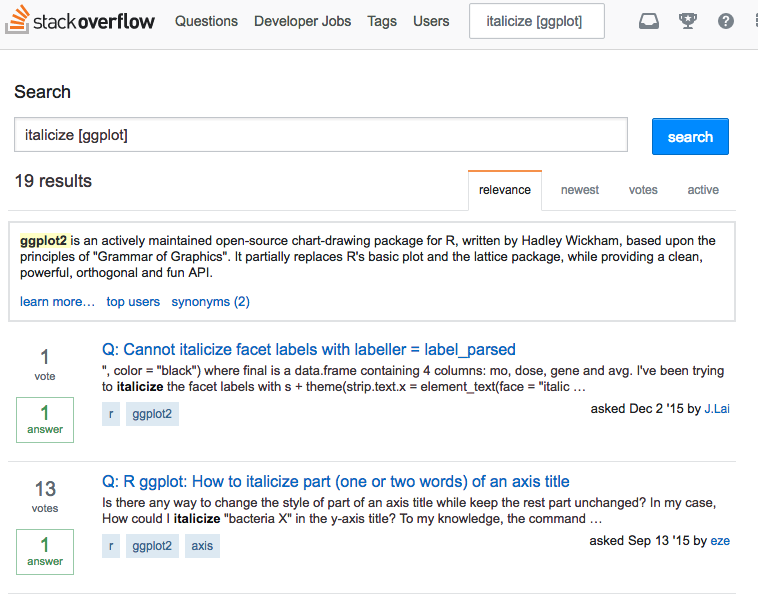The width and height of the screenshot is (758, 596).
Task: Switch to the active sort tab
Action: pos(703,190)
